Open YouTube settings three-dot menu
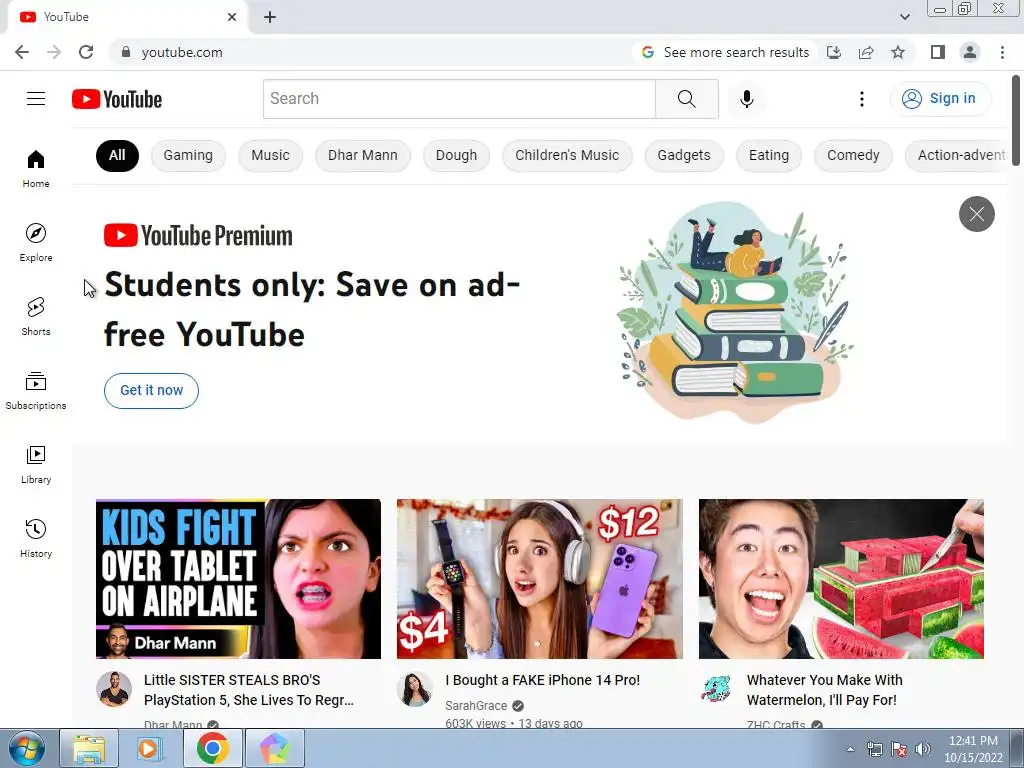 tap(861, 99)
